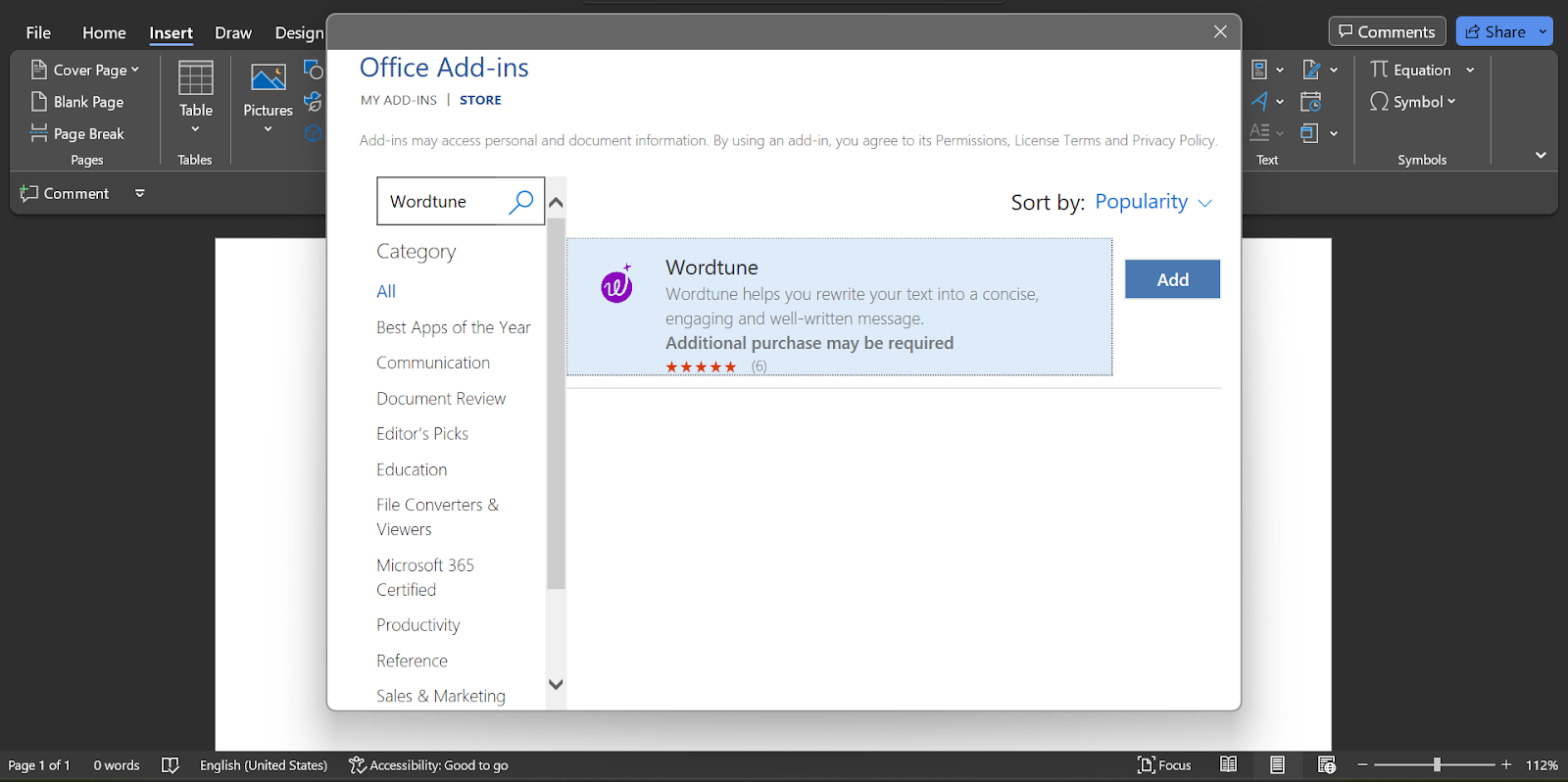Switch to Focus mode
This screenshot has width=1568, height=782.
click(x=1164, y=765)
